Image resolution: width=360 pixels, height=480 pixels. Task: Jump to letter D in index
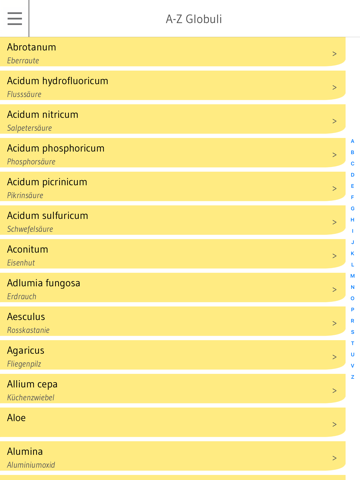click(x=352, y=175)
